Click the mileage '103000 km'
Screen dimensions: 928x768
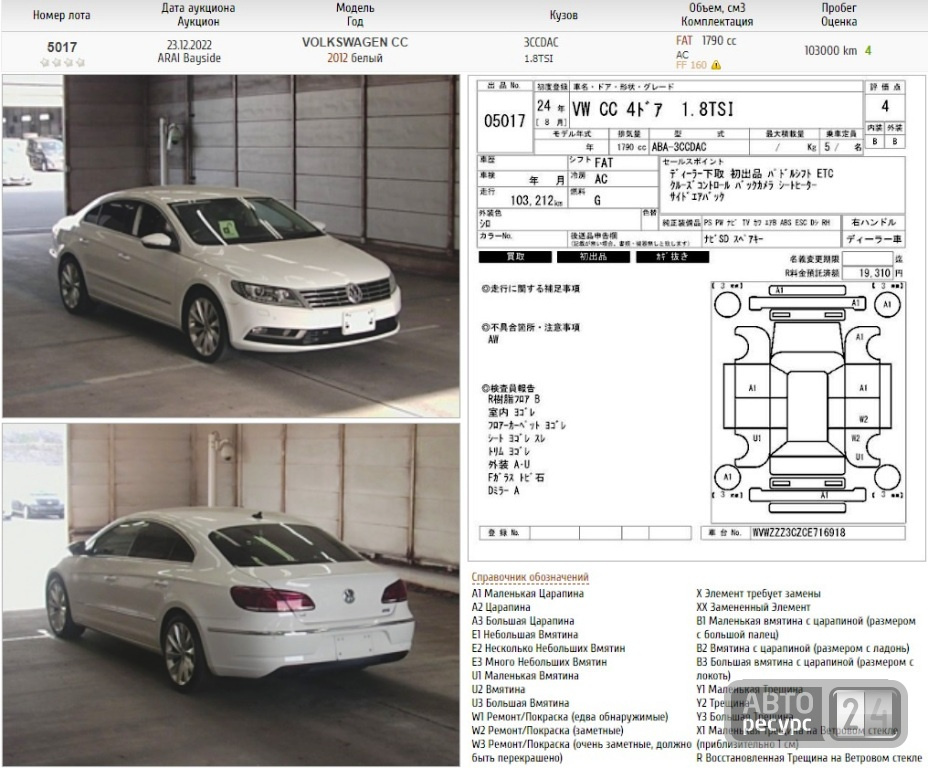830,50
